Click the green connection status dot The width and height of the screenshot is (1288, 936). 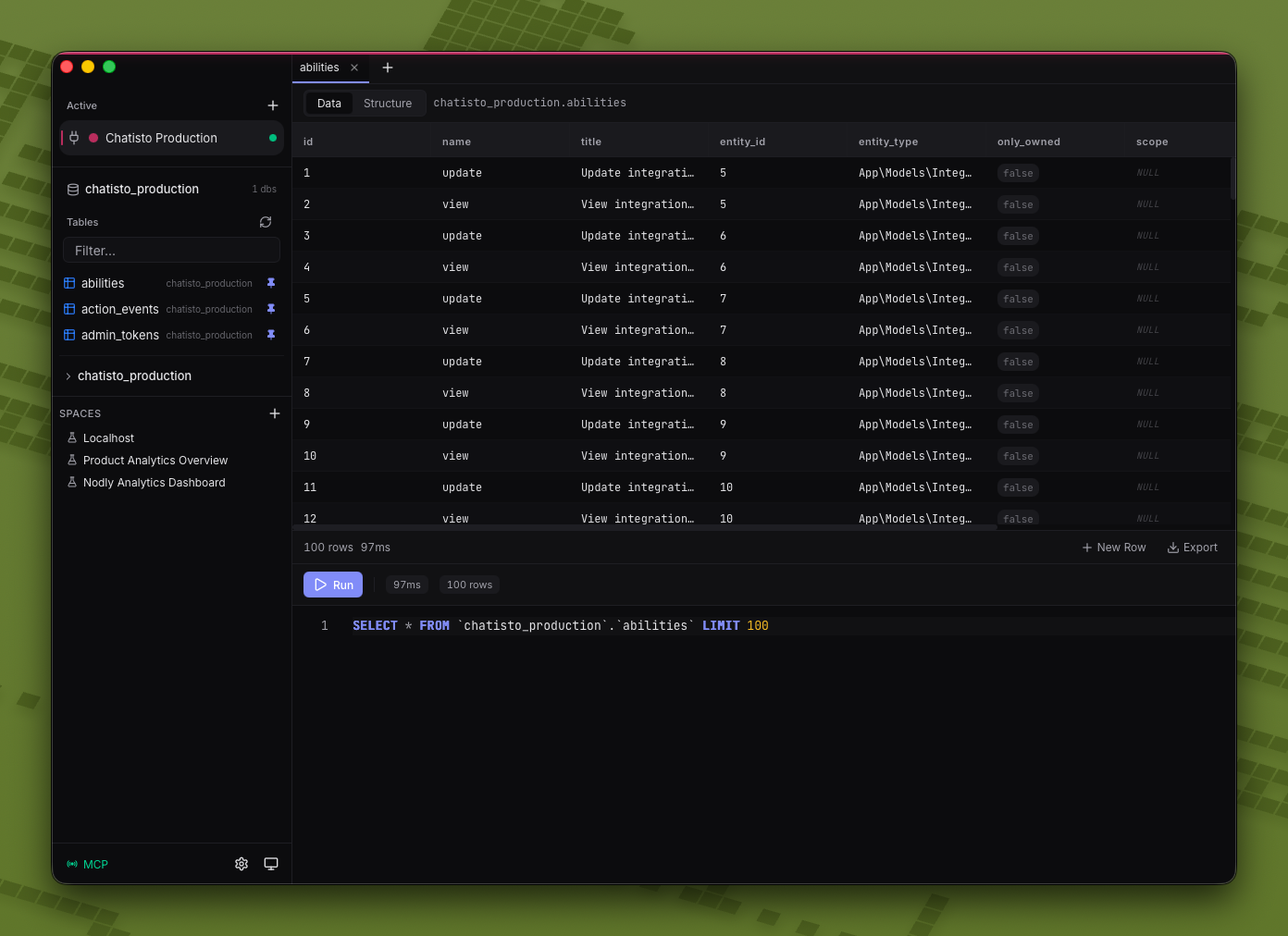pos(273,138)
